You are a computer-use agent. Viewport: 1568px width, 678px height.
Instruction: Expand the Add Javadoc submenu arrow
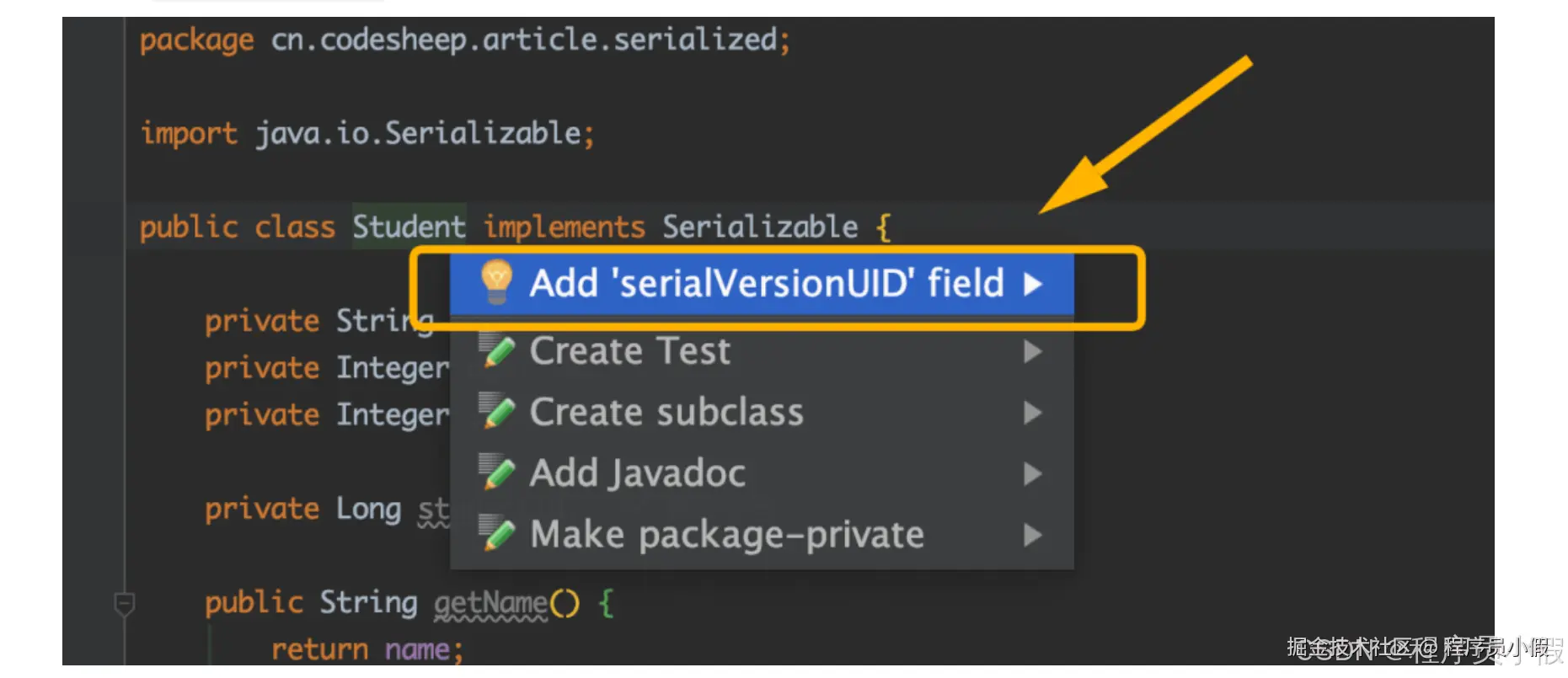point(1033,474)
